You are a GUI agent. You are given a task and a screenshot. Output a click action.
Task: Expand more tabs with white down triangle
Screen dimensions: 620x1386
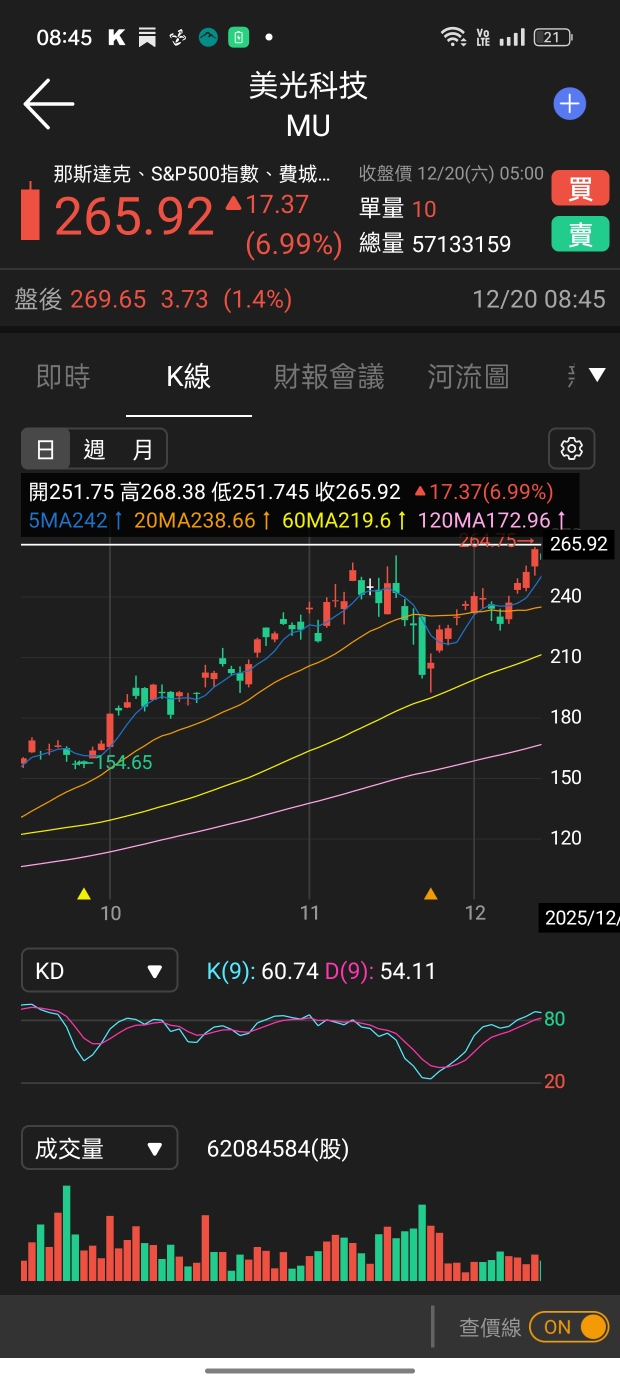(x=597, y=376)
